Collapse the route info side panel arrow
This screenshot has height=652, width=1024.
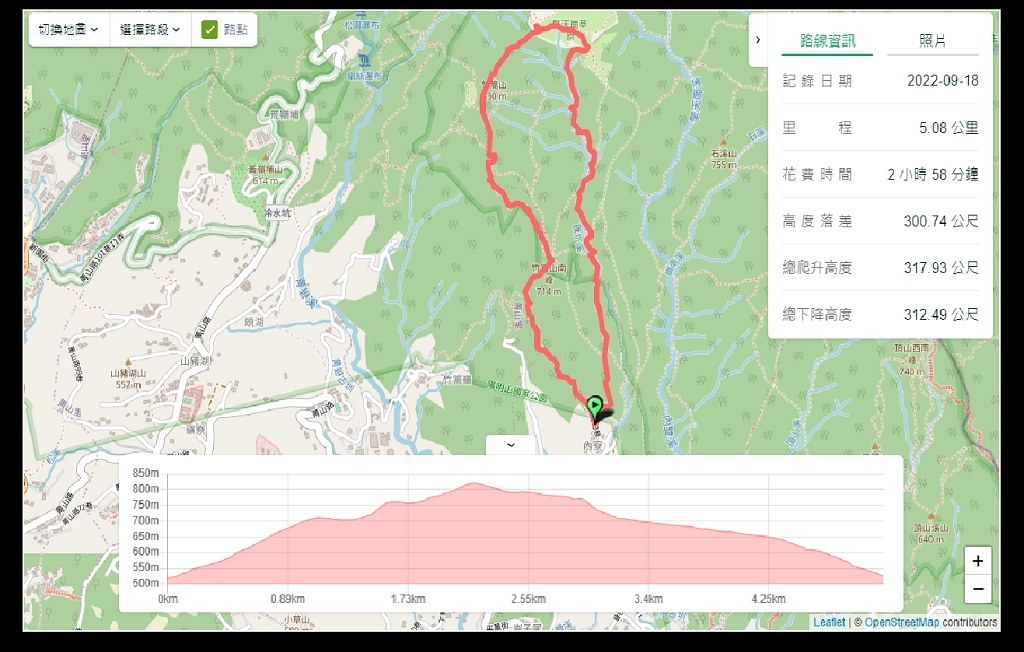[758, 40]
